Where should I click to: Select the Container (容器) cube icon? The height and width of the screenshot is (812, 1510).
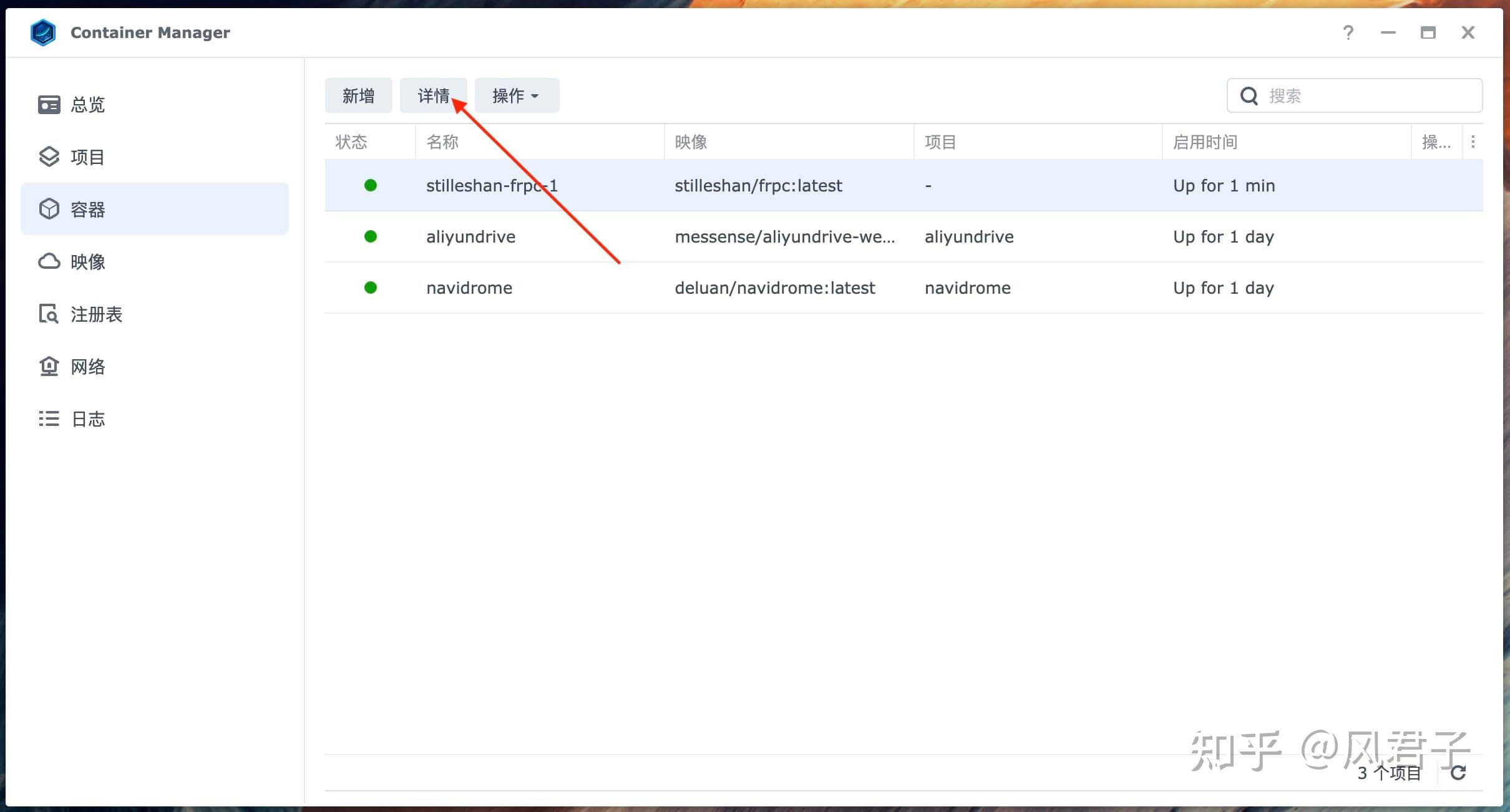[x=49, y=209]
